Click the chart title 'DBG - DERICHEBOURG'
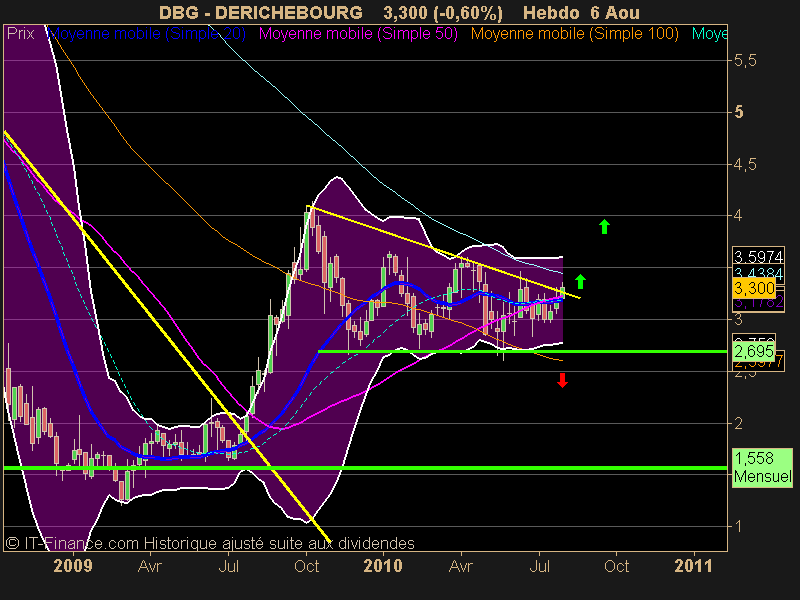 click(261, 12)
